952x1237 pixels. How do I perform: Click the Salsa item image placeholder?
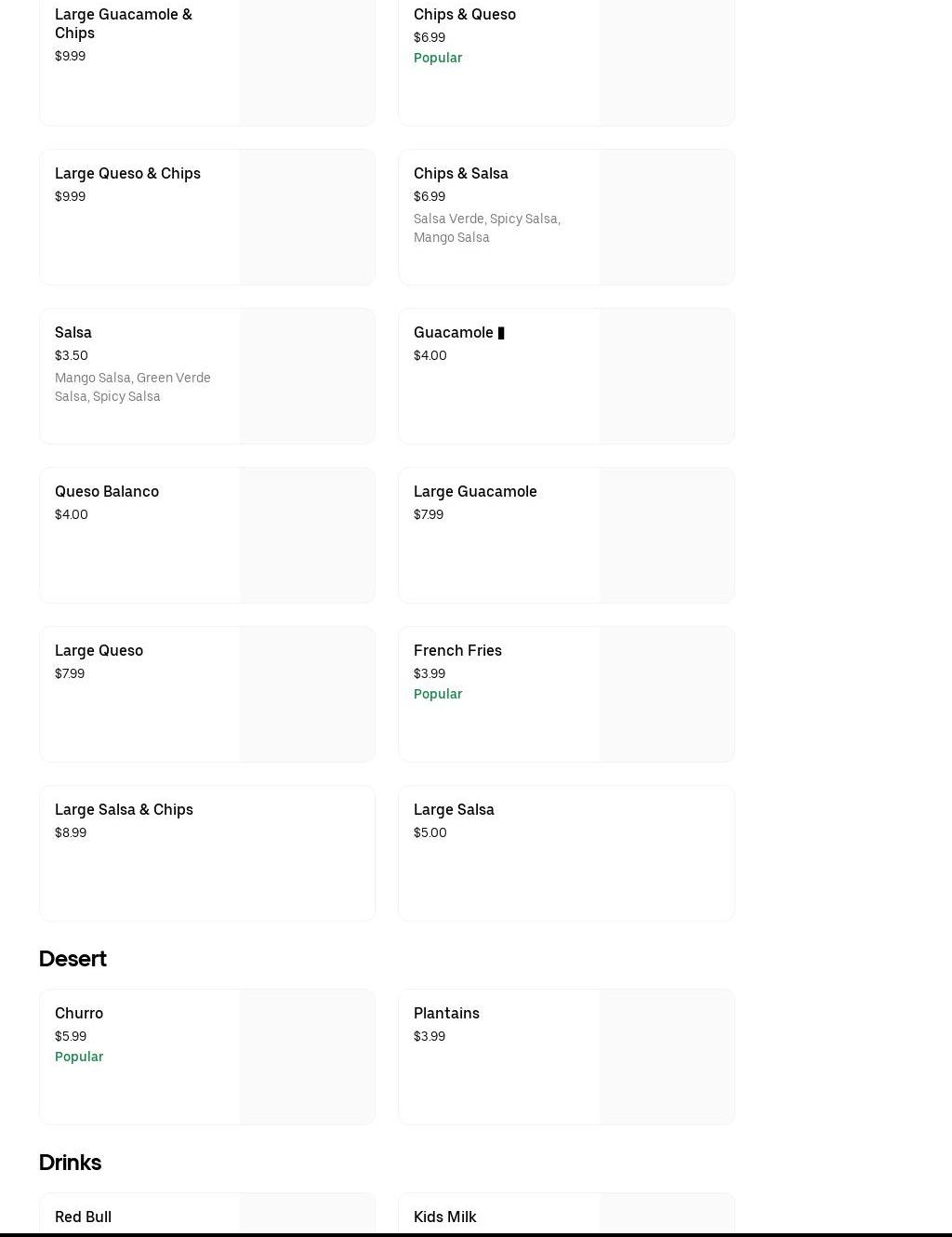(307, 376)
